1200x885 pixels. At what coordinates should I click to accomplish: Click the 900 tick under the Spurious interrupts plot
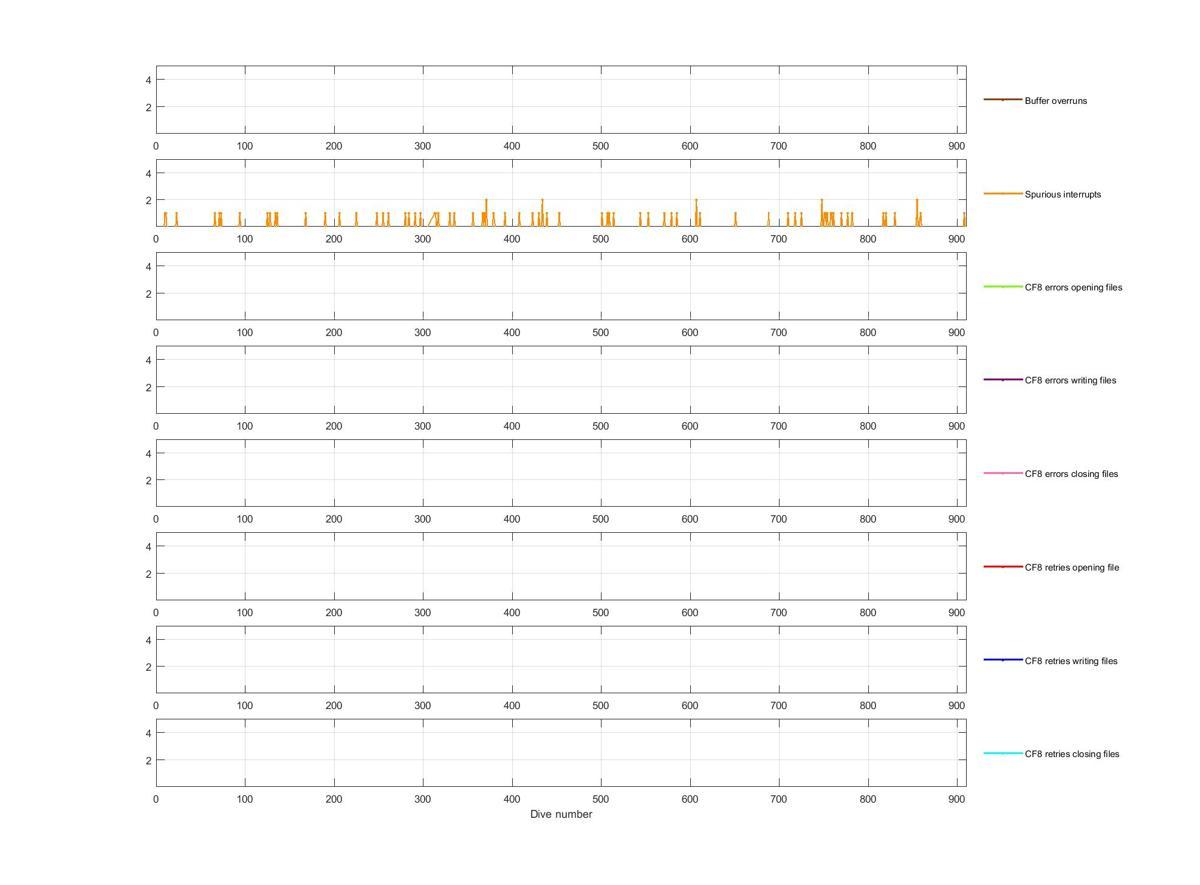click(x=957, y=239)
